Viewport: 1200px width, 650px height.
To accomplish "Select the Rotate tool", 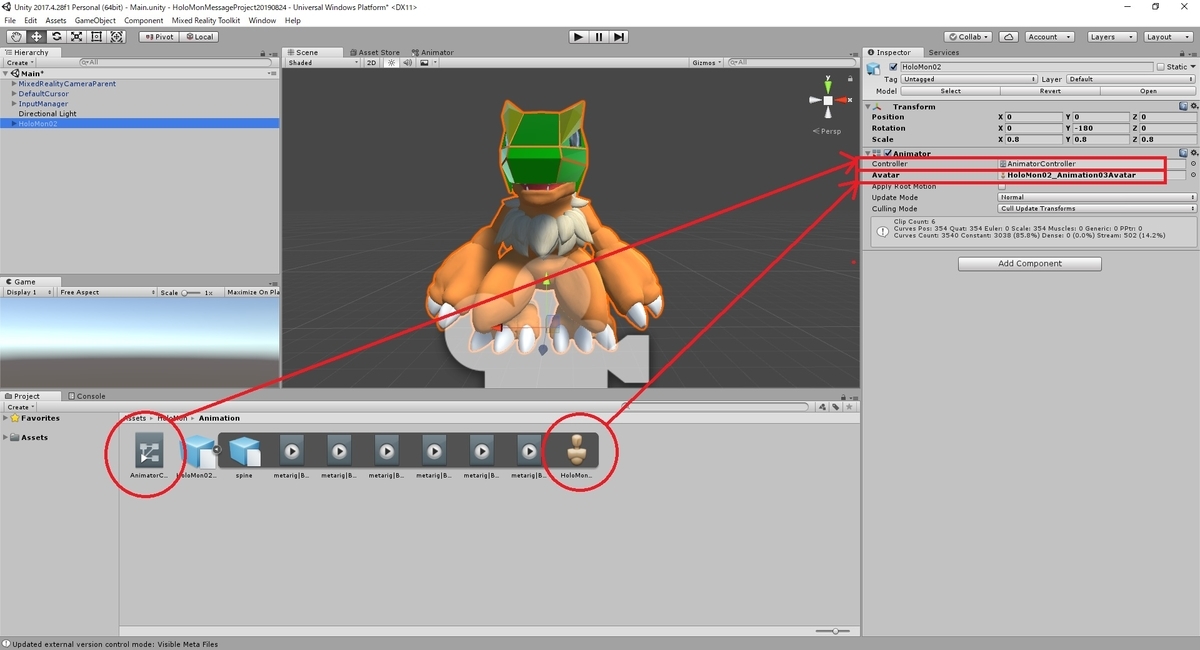I will [56, 37].
